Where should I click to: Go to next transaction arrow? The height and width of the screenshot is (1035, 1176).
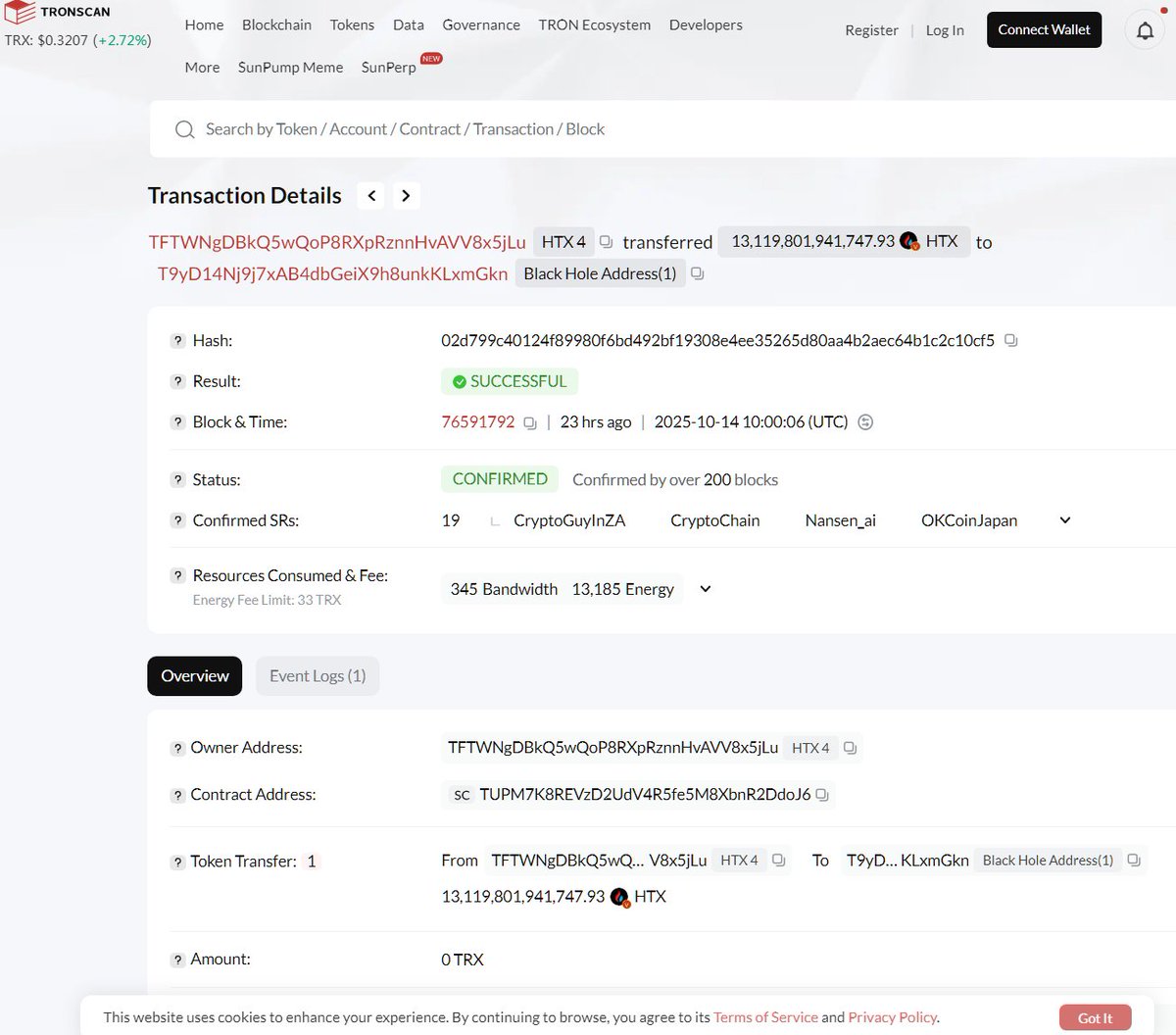pos(406,196)
